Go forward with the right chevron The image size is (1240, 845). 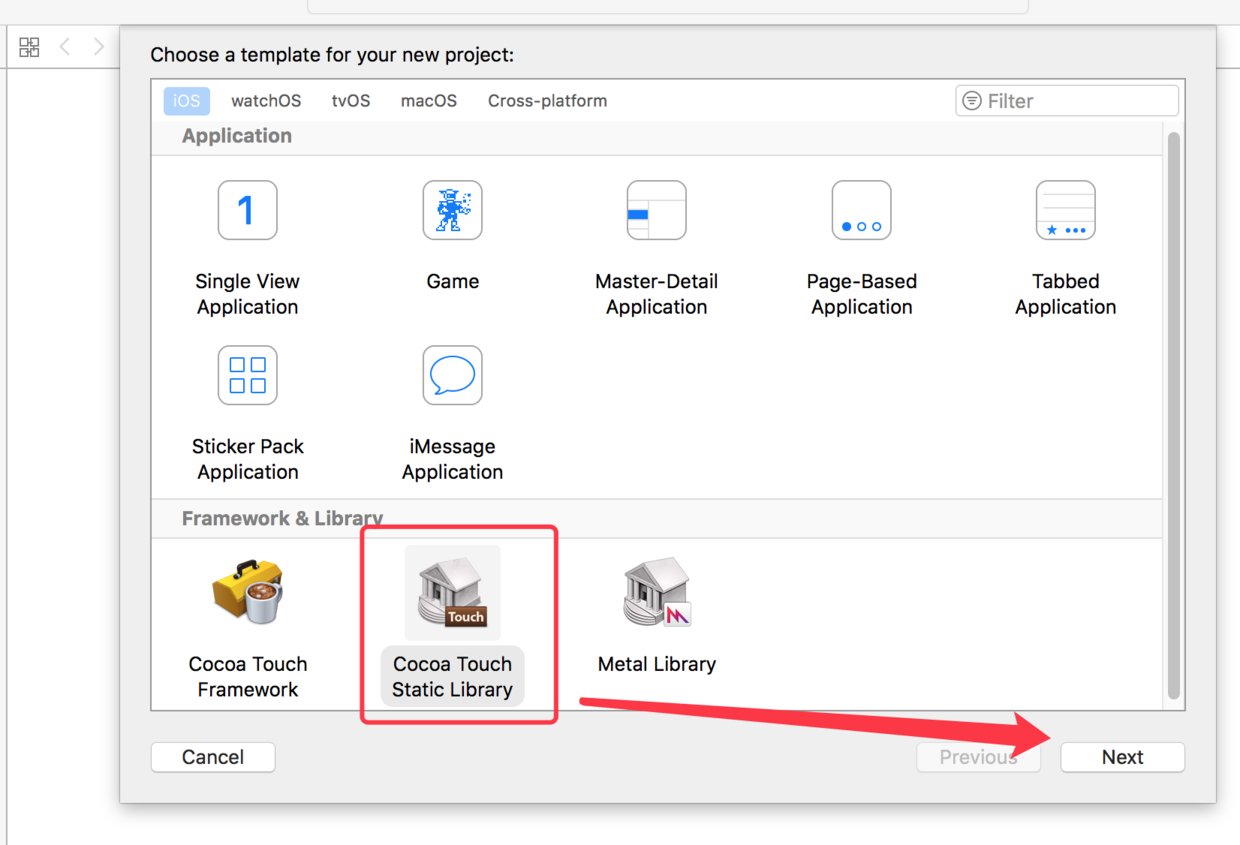(98, 47)
